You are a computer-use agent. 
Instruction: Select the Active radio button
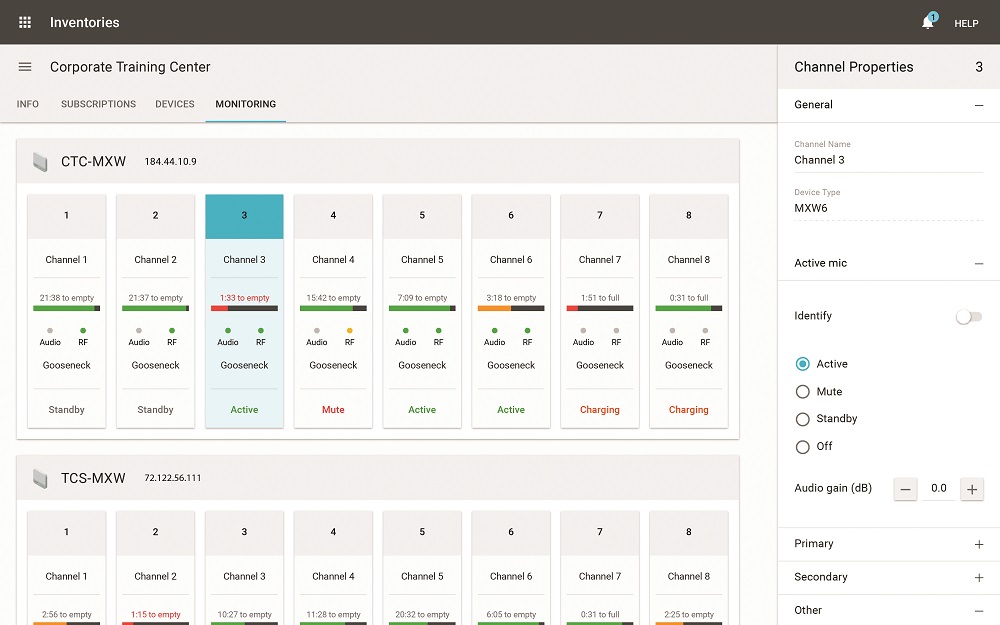[803, 364]
